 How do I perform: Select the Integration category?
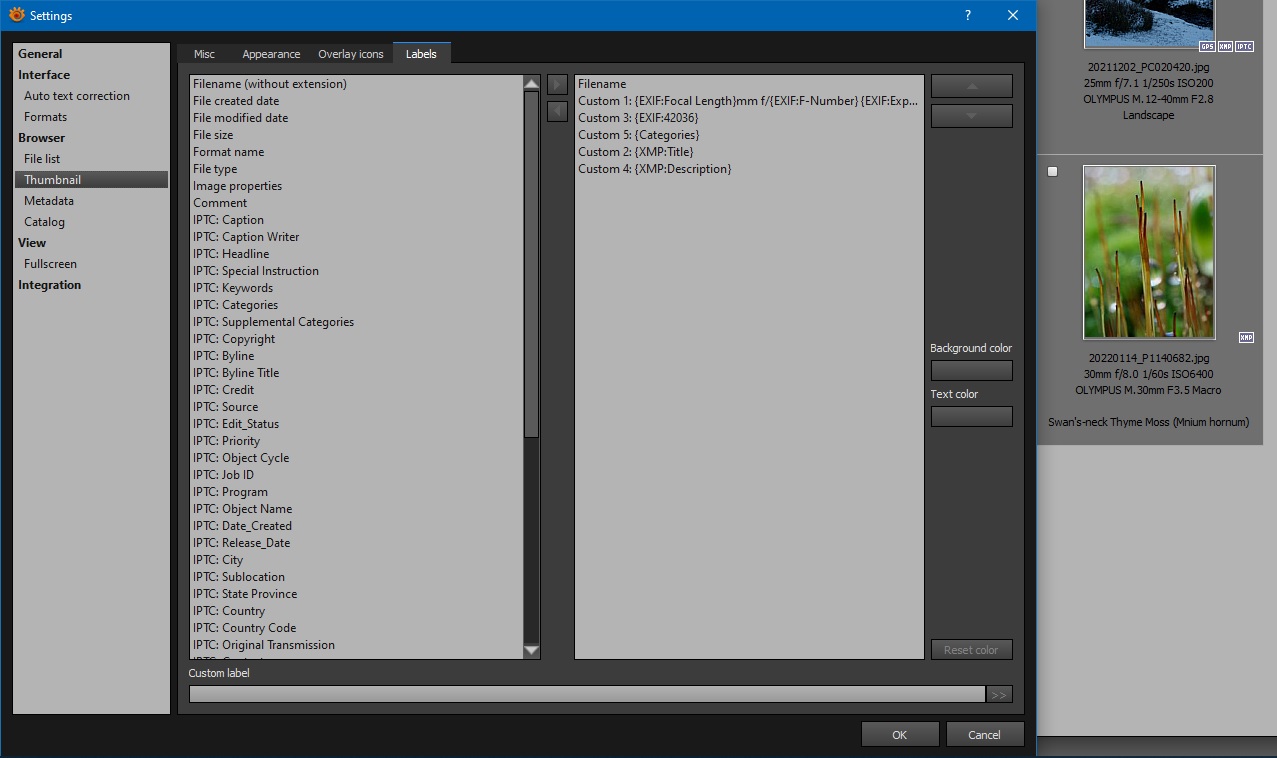click(x=49, y=285)
